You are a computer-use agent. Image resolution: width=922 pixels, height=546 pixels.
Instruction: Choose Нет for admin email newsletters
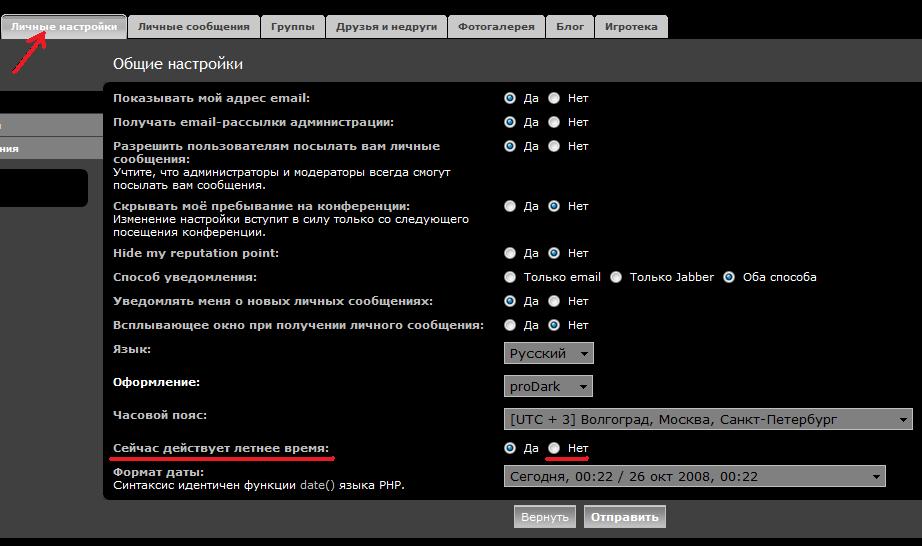(554, 122)
